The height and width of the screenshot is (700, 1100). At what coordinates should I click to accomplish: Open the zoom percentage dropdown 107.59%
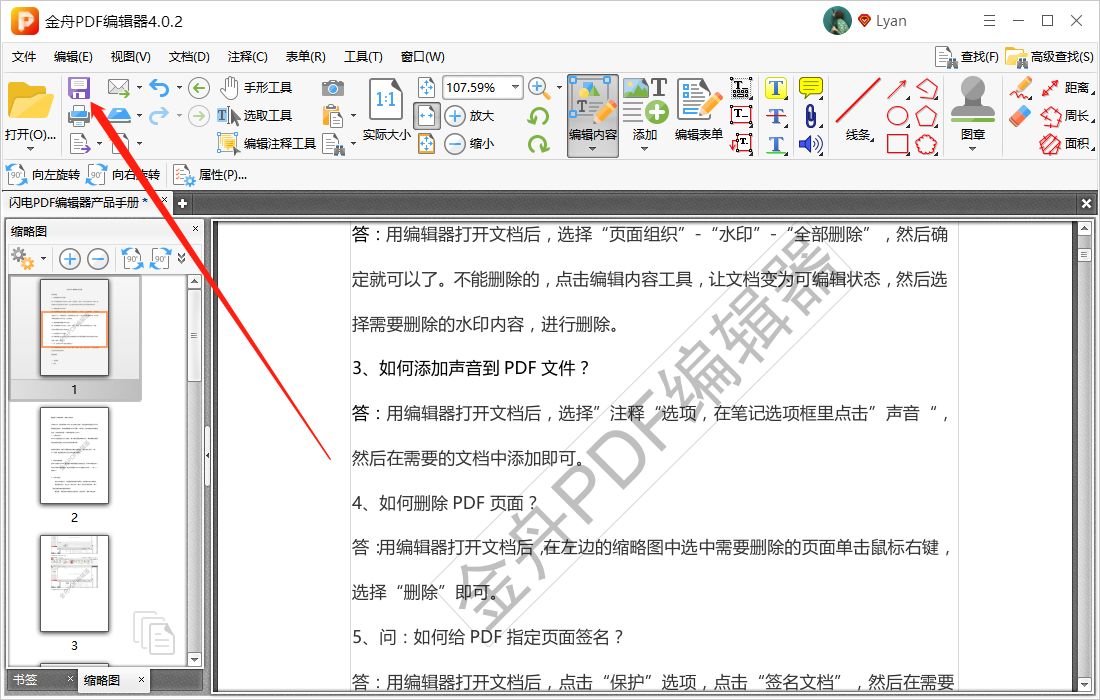[516, 88]
